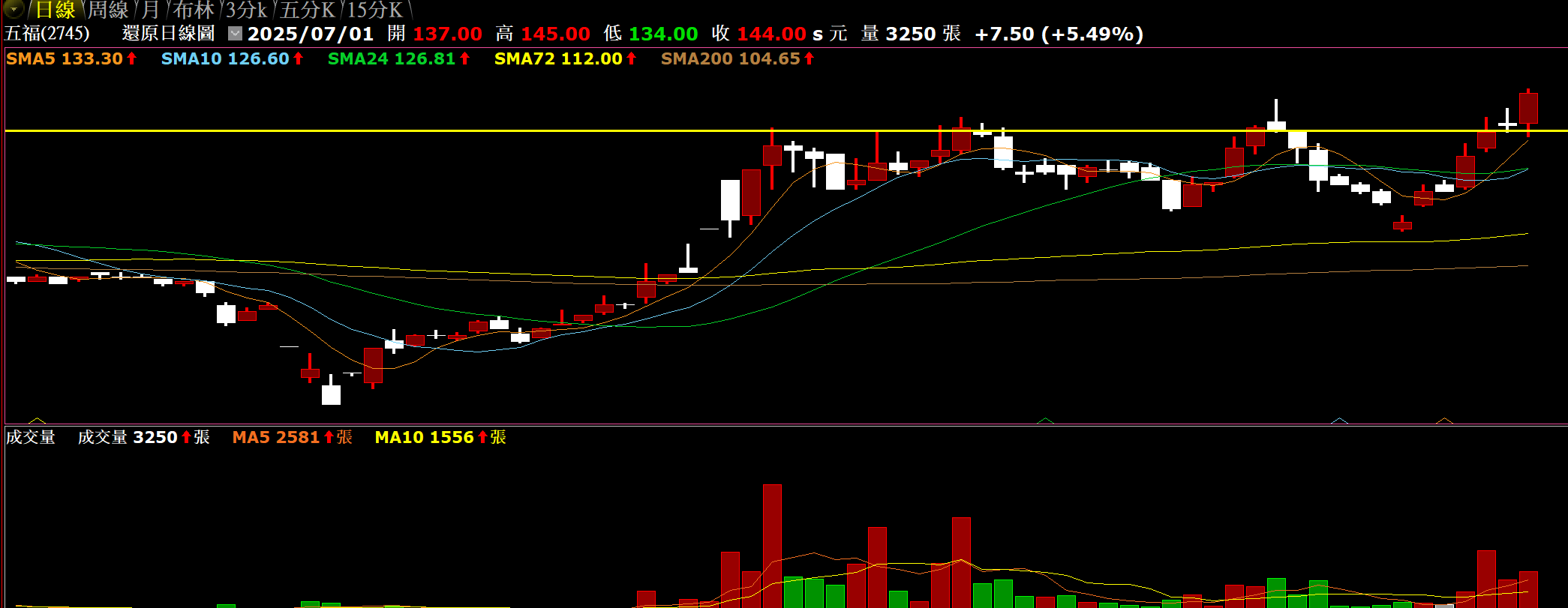This screenshot has height=608, width=1568.
Task: Select the yellow SMA72 112.00 indicator label
Action: (x=564, y=58)
